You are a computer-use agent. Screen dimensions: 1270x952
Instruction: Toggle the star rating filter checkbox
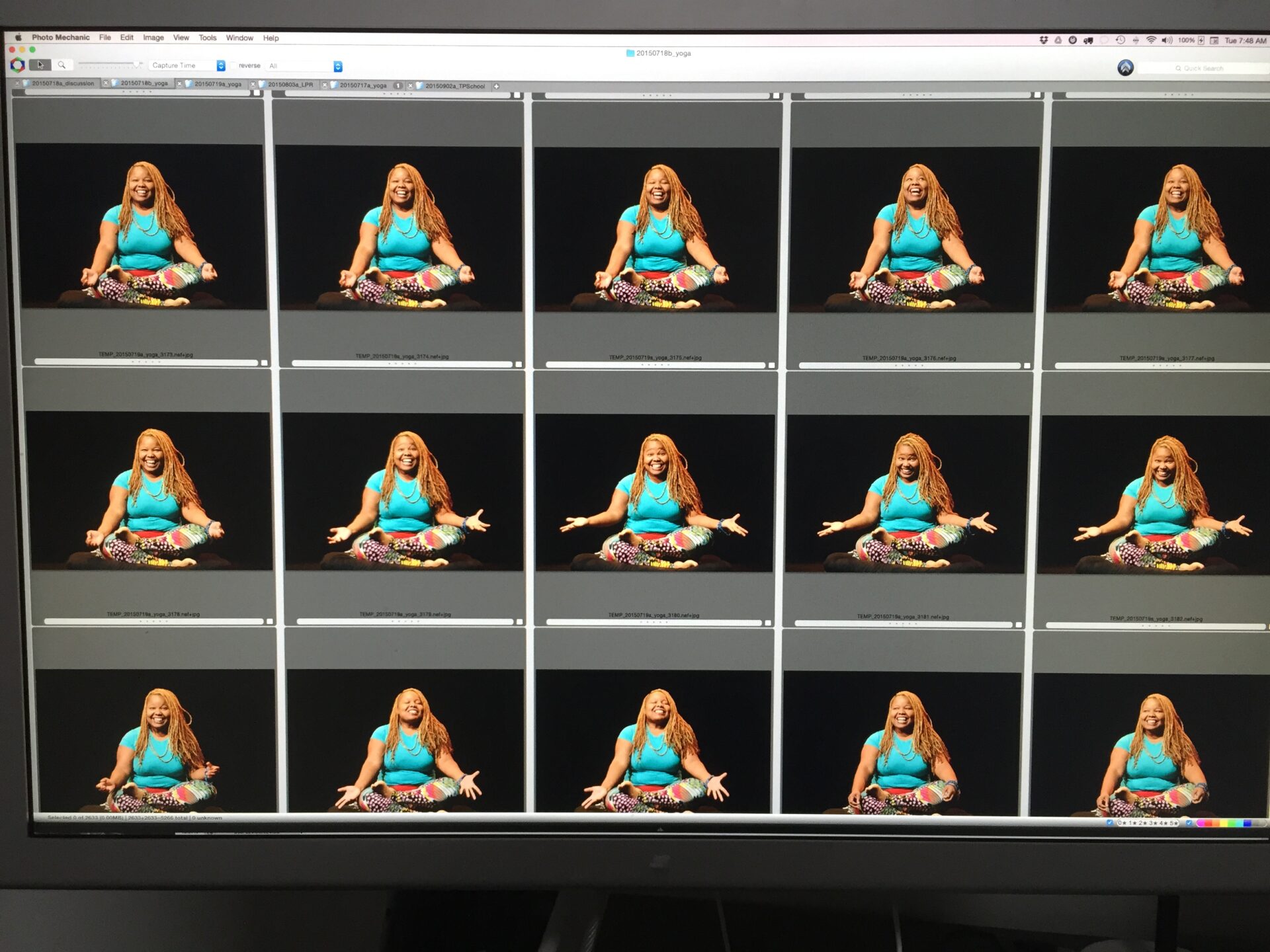[1109, 823]
